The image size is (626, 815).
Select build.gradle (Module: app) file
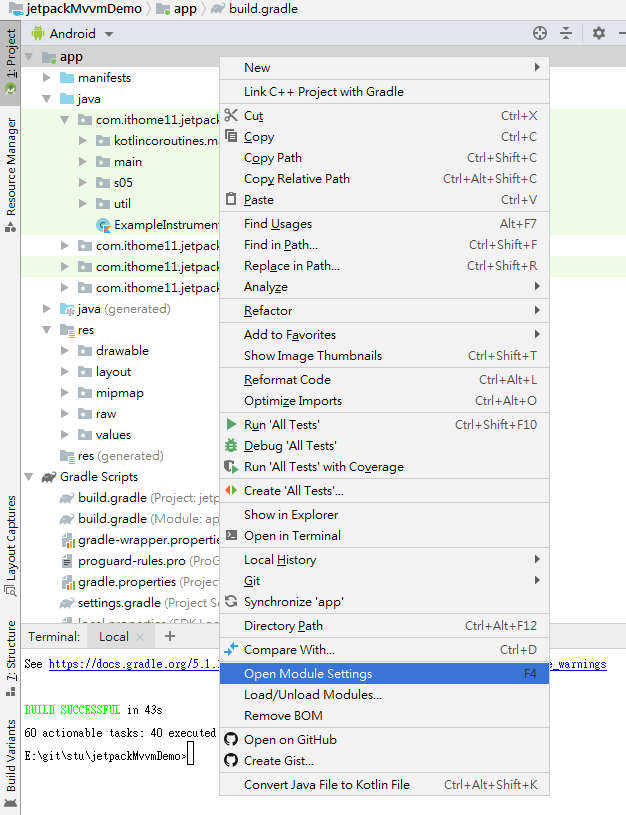click(x=139, y=519)
